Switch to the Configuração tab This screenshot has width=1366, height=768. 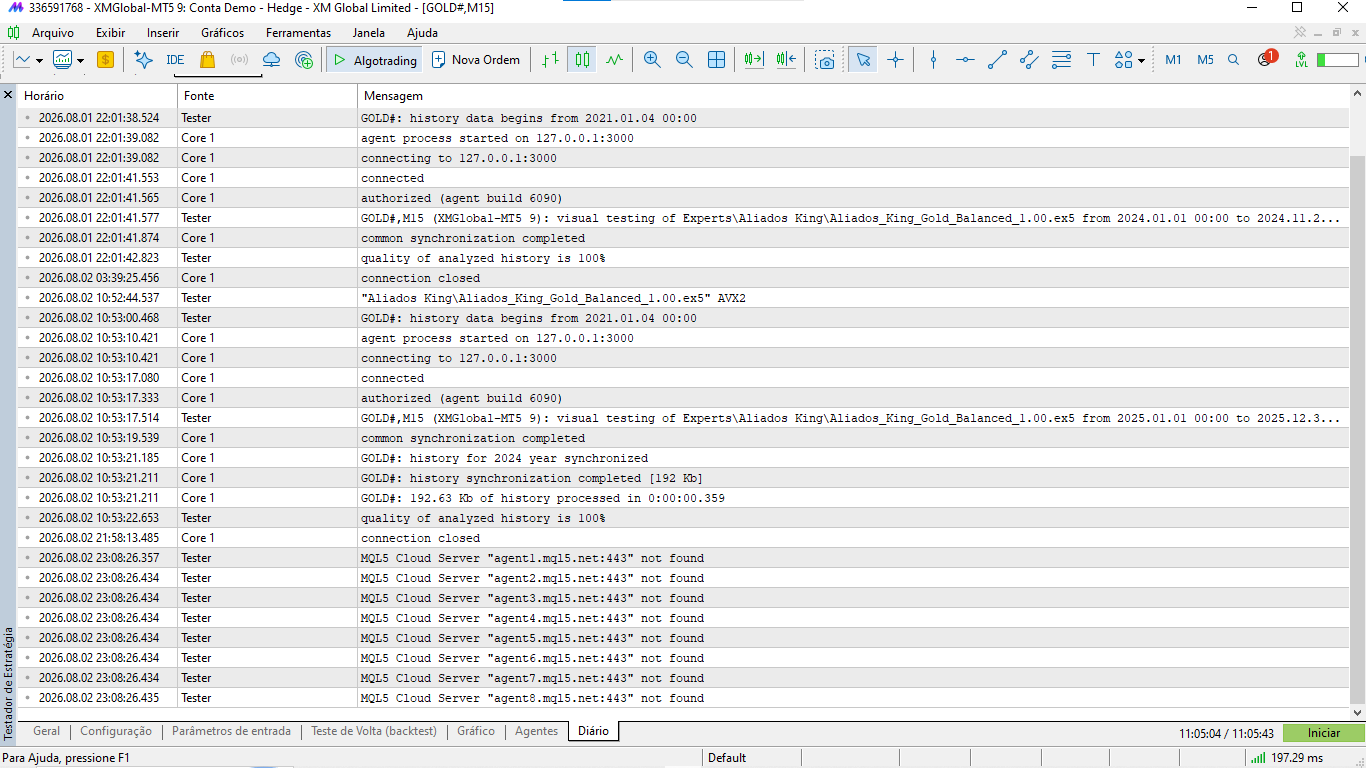116,731
